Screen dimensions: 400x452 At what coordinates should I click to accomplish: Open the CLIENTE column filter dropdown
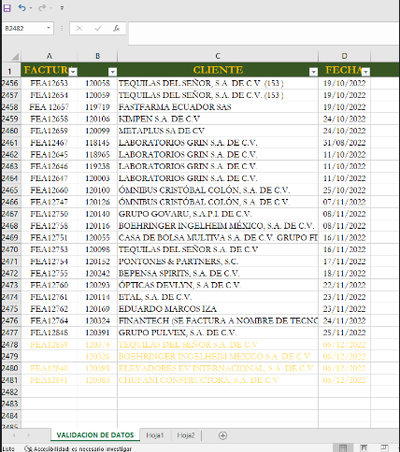[x=313, y=72]
